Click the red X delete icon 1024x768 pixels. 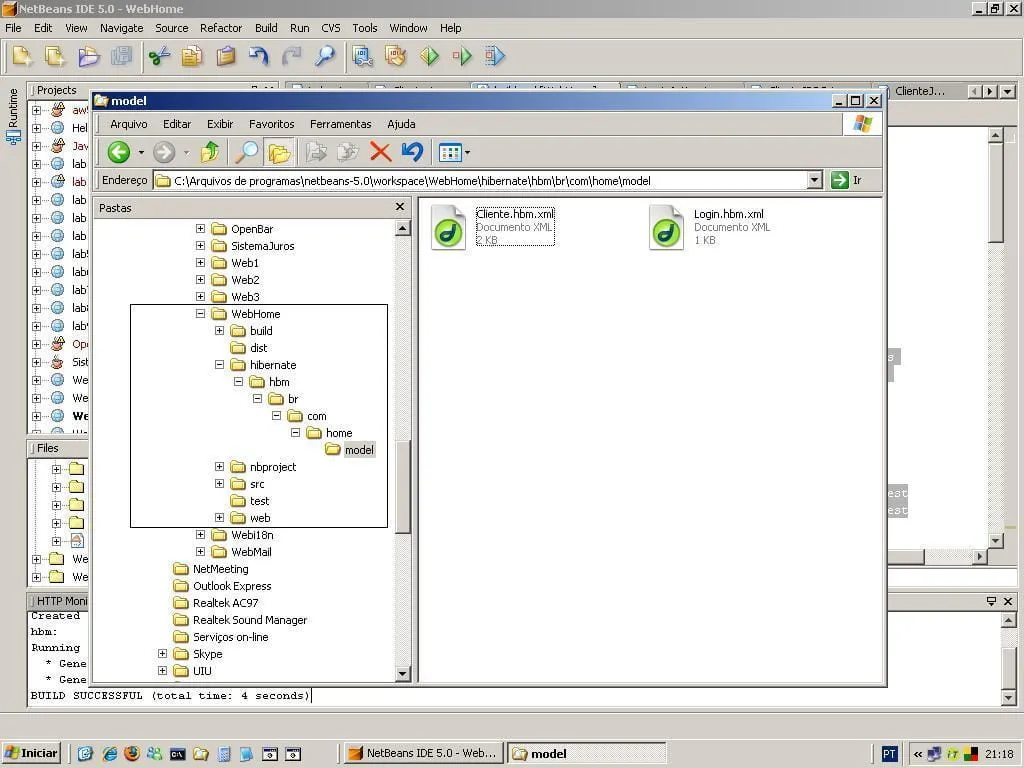coord(380,152)
